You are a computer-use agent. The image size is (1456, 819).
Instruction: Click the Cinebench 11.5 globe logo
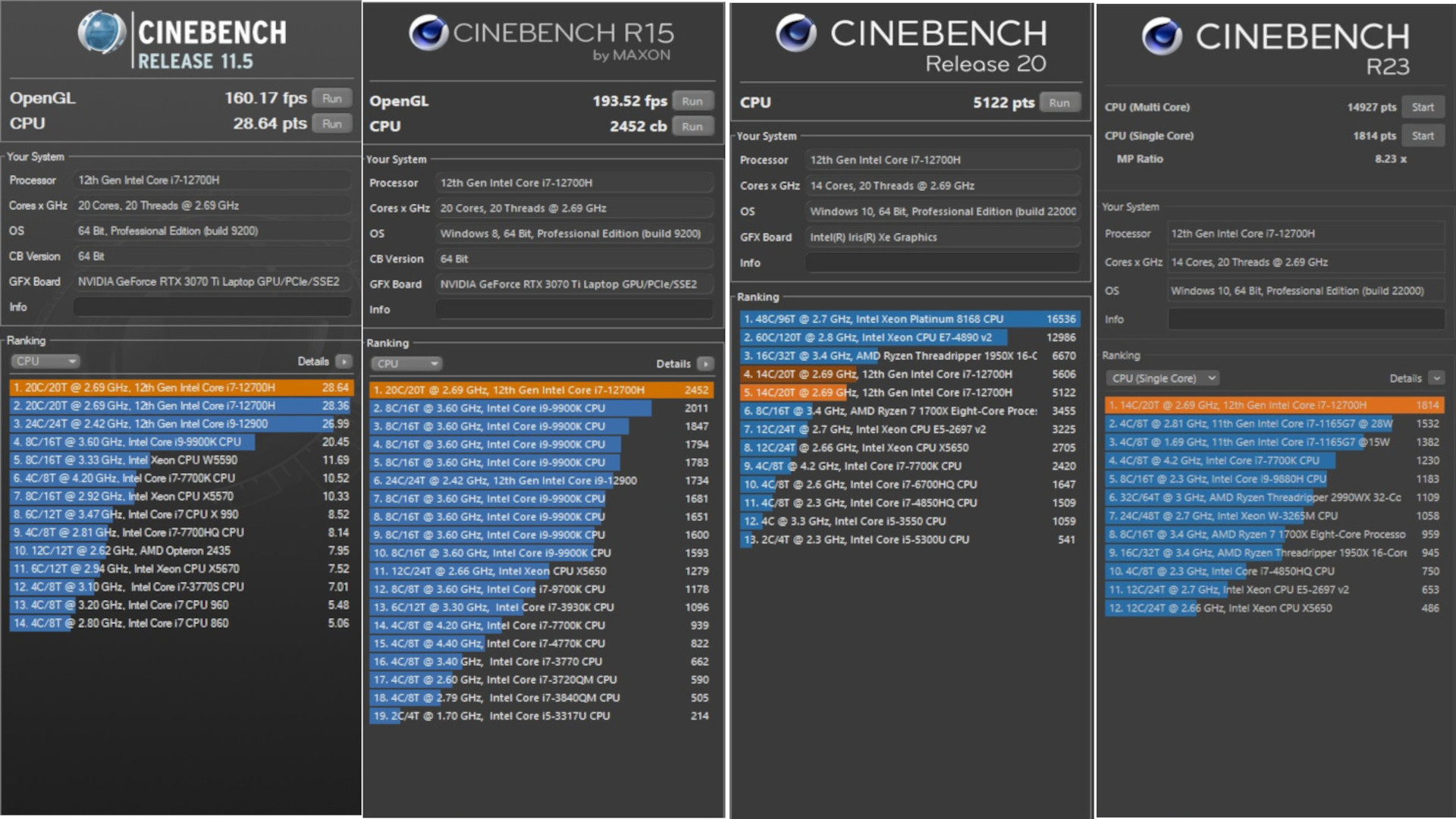(102, 33)
